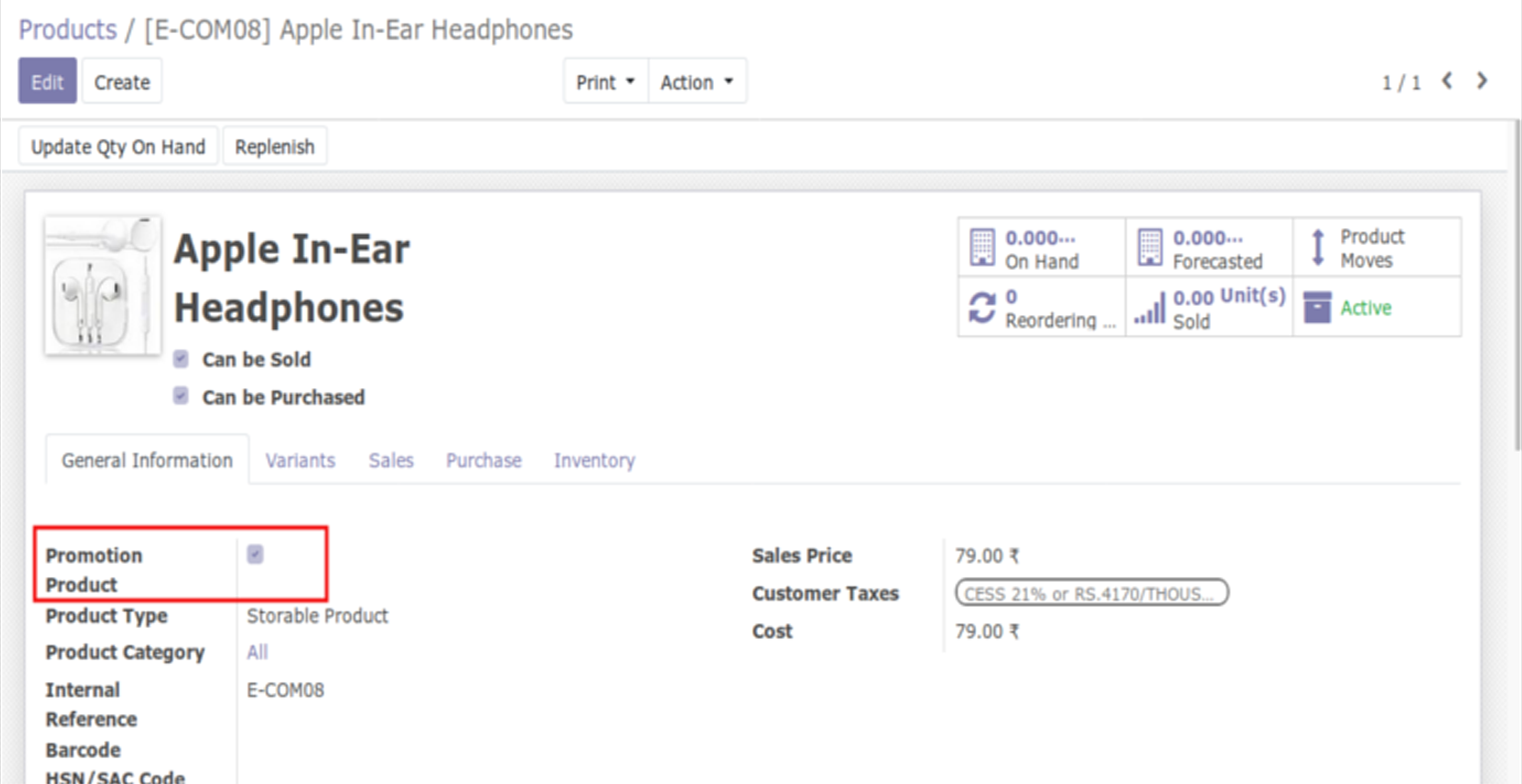Go to previous record arrow
Image resolution: width=1522 pixels, height=784 pixels.
[1446, 81]
